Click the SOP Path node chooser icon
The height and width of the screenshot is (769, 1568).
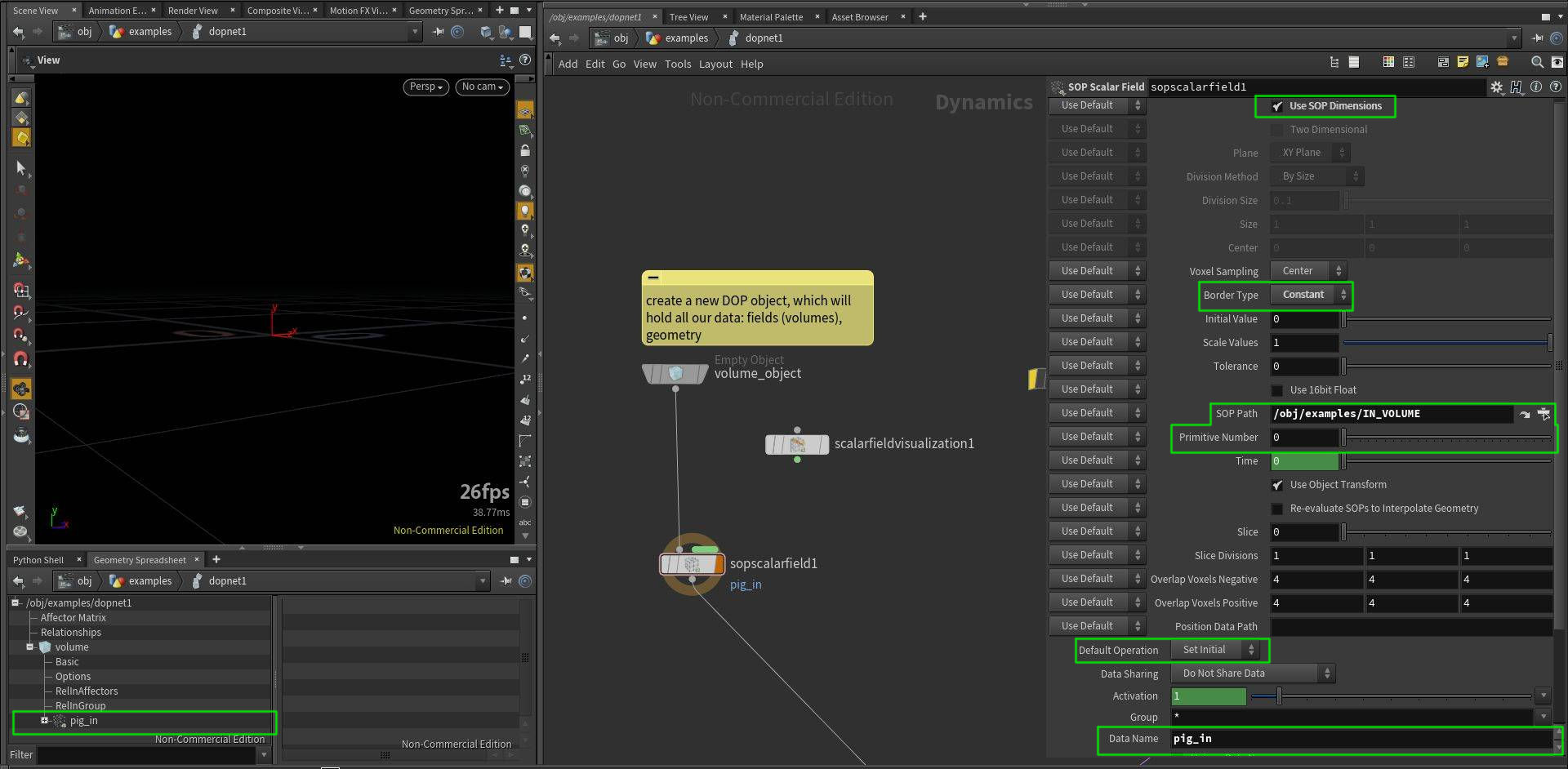pos(1543,414)
